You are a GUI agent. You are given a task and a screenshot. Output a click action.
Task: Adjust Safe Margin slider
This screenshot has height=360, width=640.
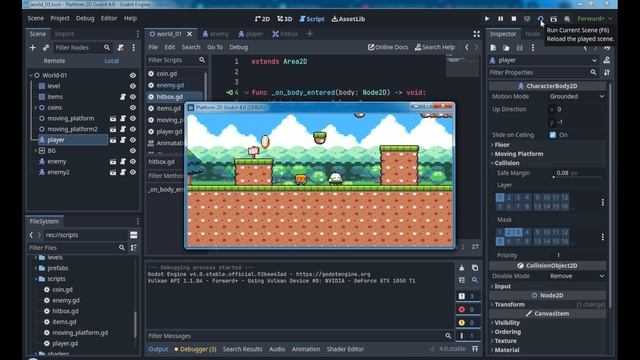577,177
